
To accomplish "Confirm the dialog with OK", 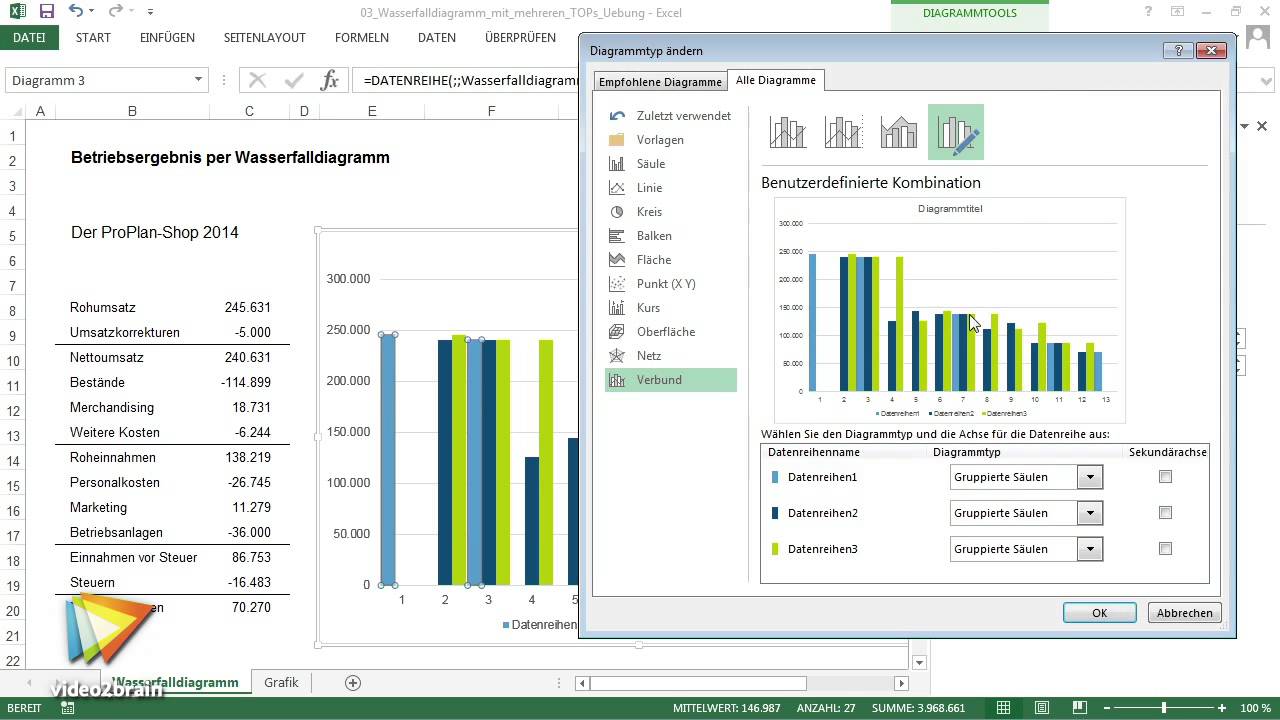I will [x=1099, y=613].
